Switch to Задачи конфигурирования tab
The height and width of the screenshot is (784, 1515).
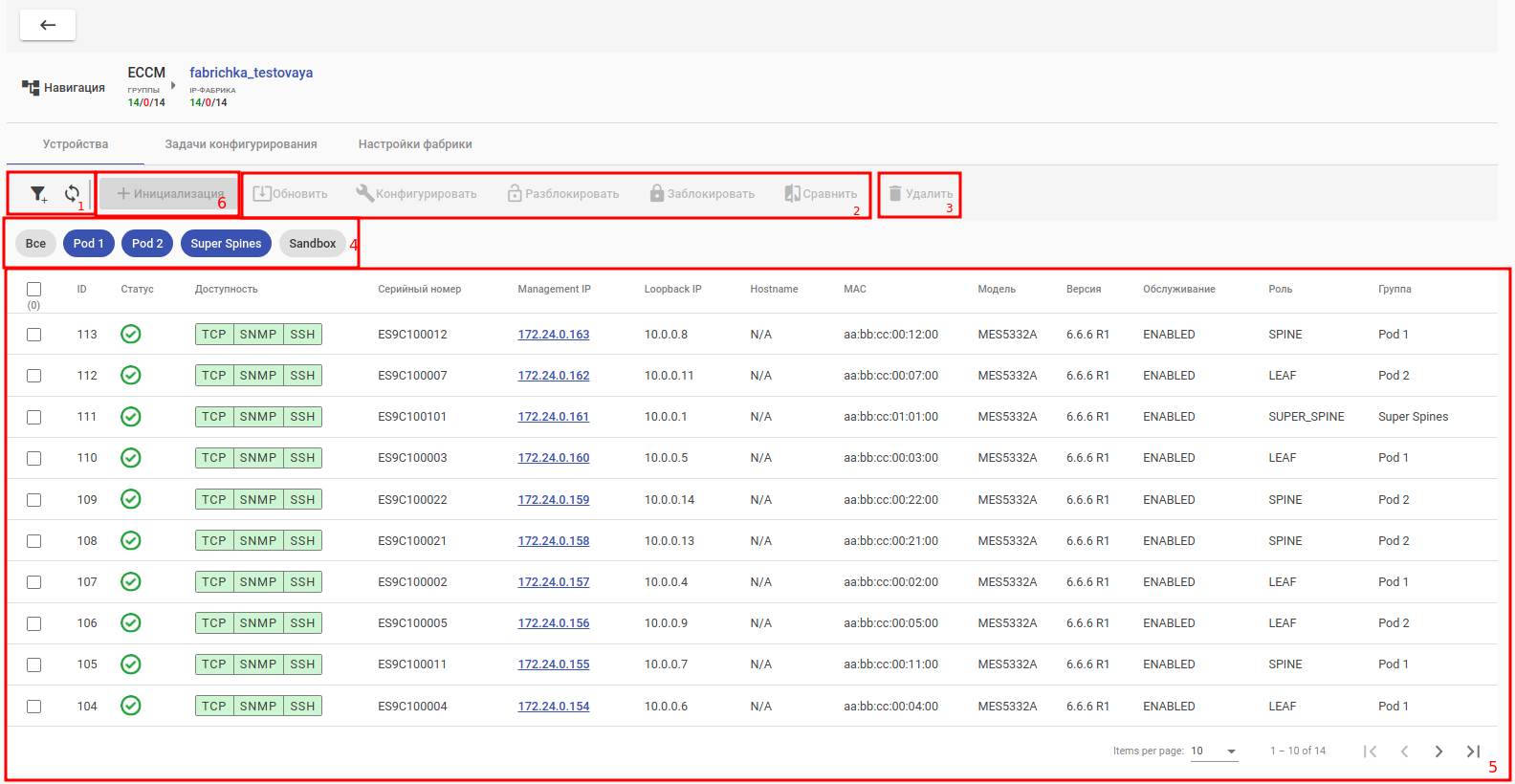point(241,144)
